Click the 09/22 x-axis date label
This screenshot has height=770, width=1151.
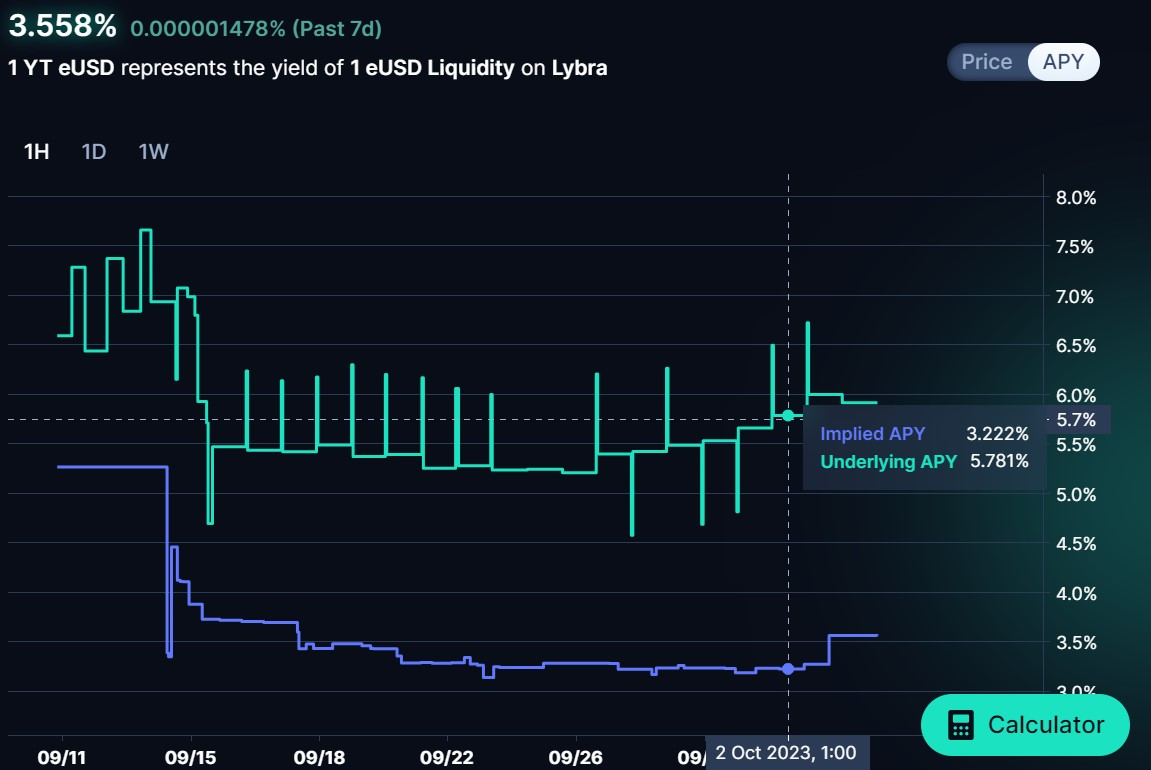coord(447,758)
